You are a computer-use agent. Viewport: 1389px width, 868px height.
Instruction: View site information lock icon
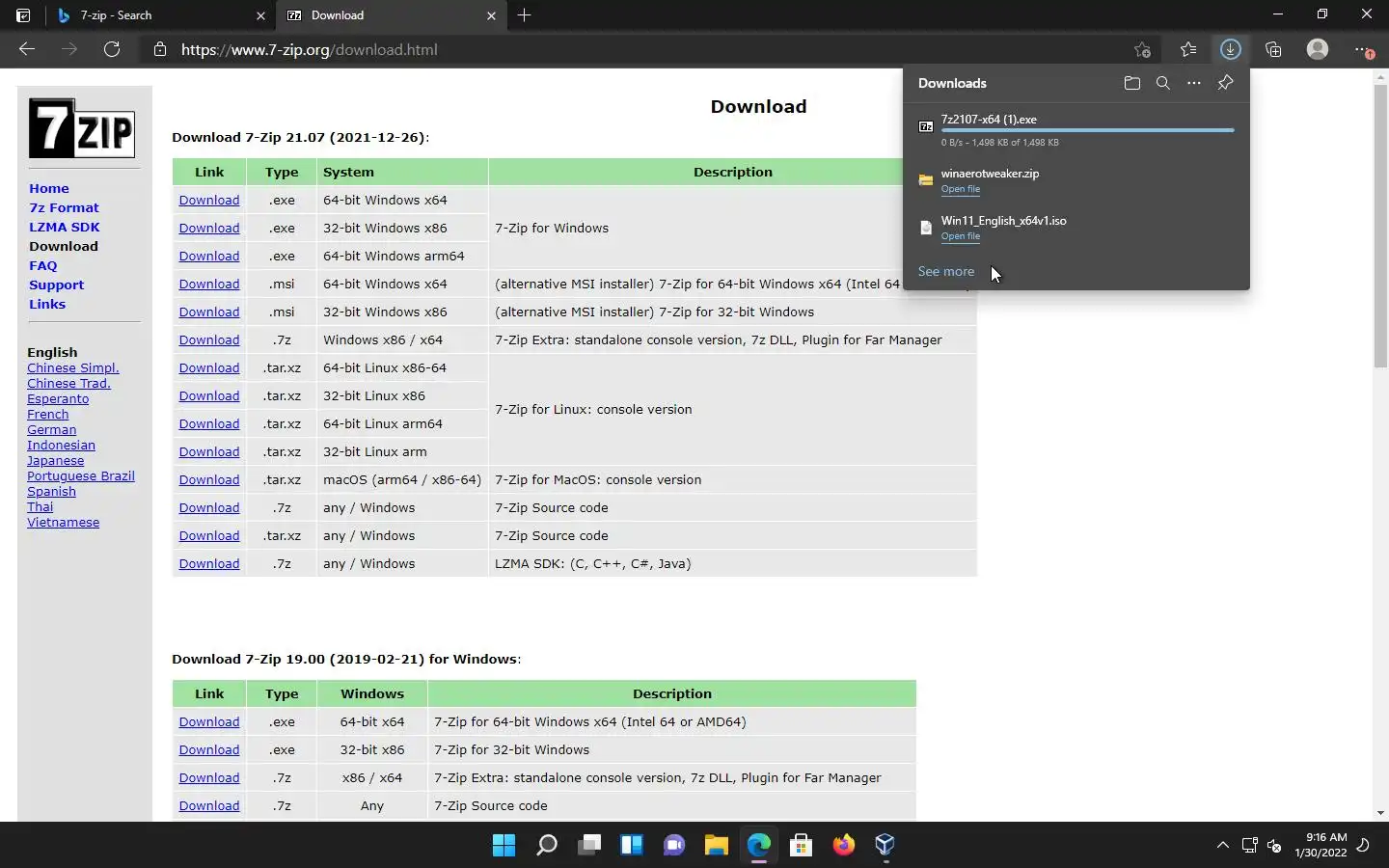click(x=160, y=49)
